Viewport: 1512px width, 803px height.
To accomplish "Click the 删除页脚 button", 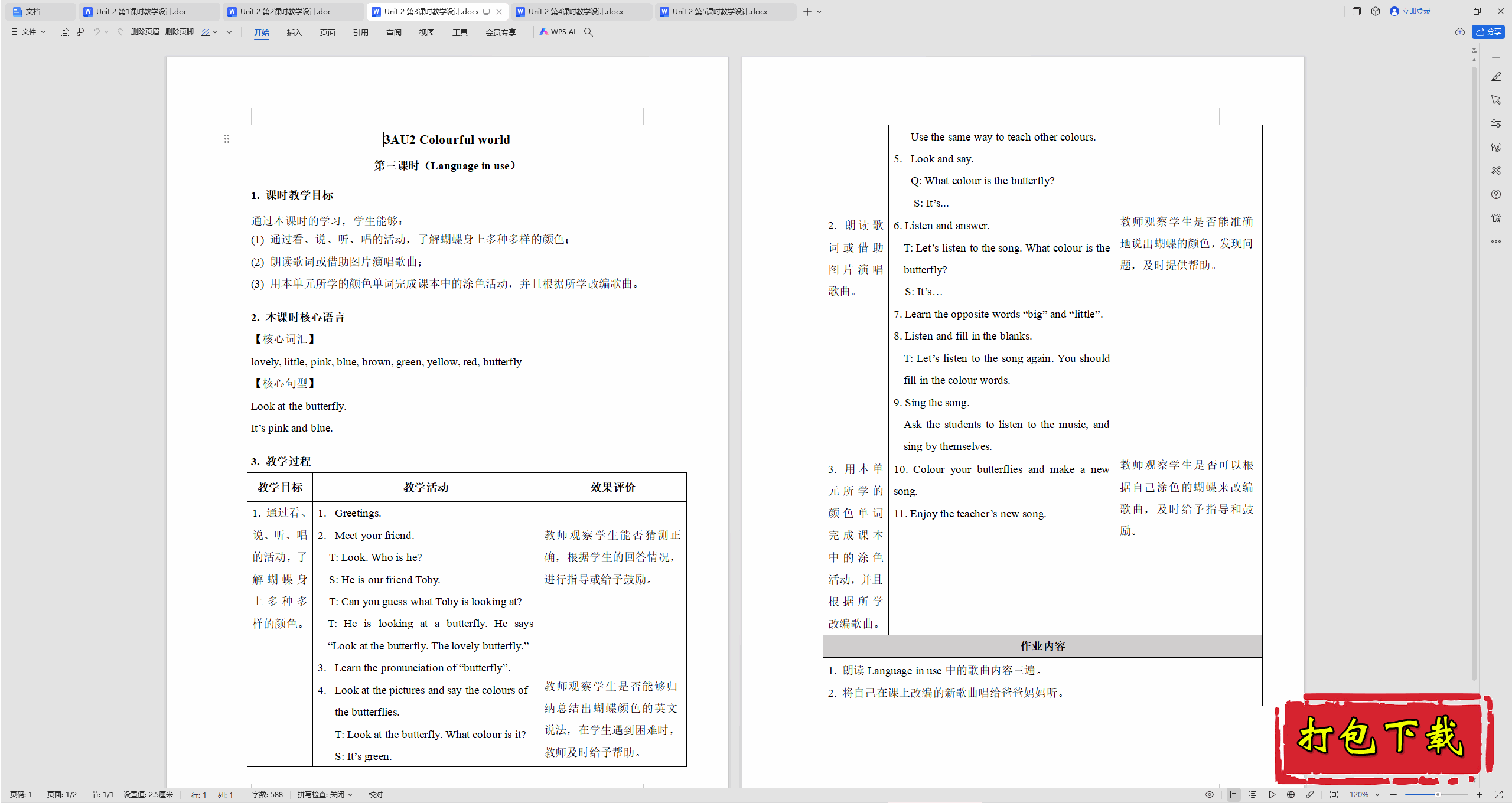I will click(180, 32).
